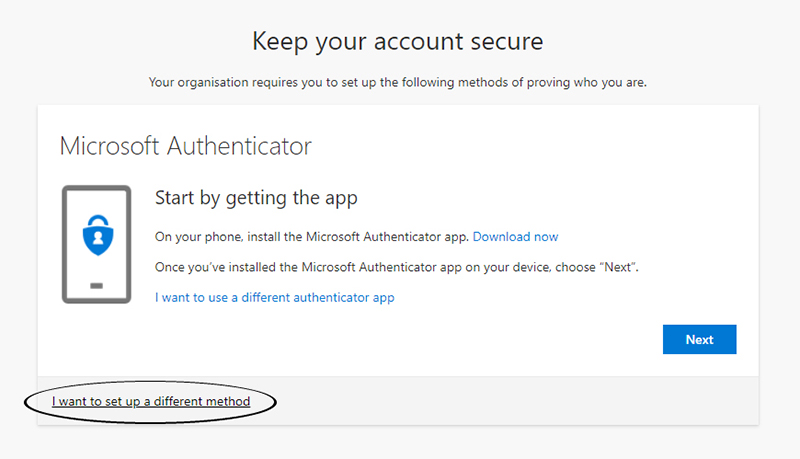Viewport: 800px width, 459px height.
Task: Click the 'Your organisation requires you' description text
Action: [397, 82]
